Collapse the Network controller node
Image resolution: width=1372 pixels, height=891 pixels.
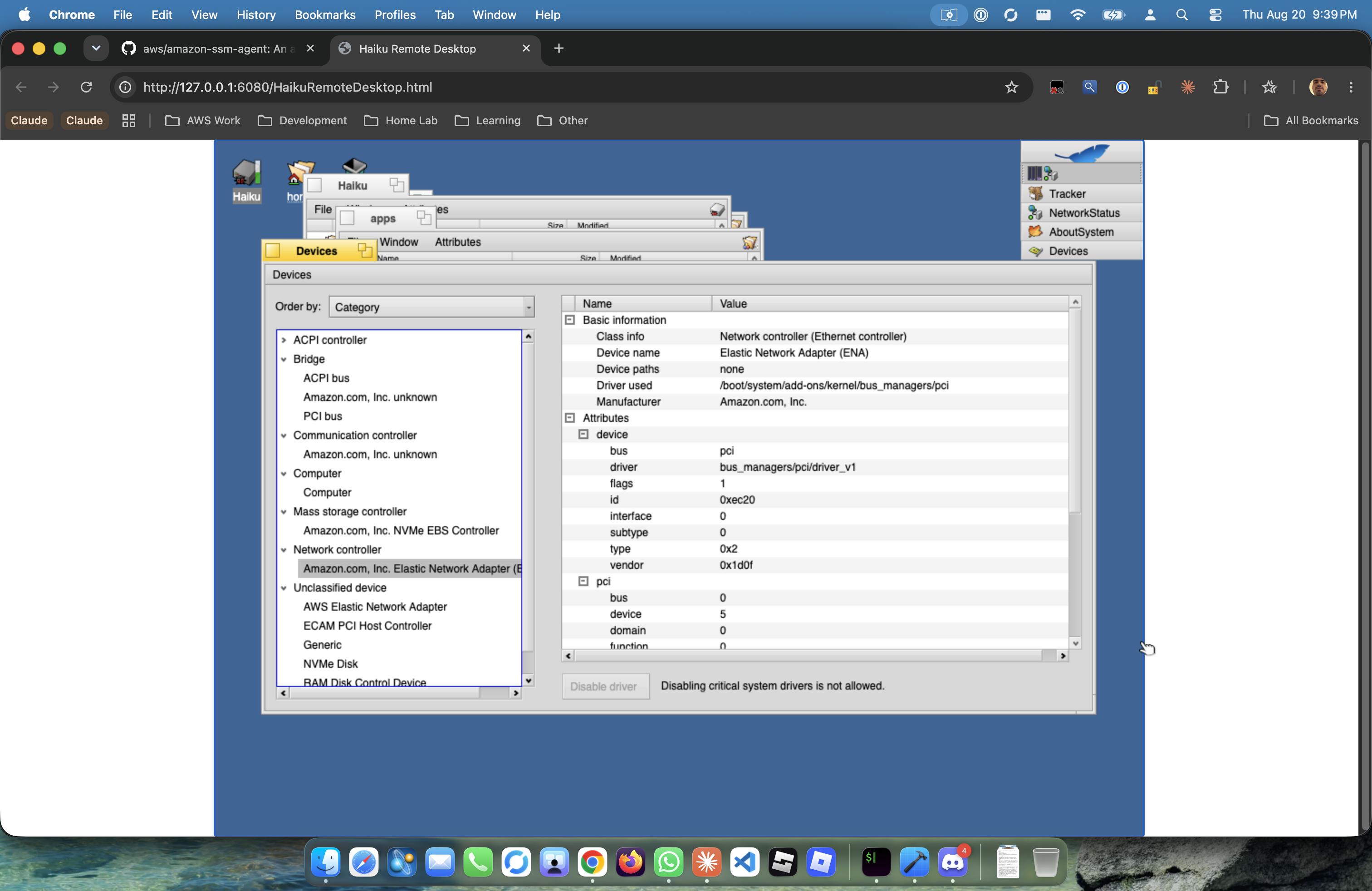click(284, 549)
